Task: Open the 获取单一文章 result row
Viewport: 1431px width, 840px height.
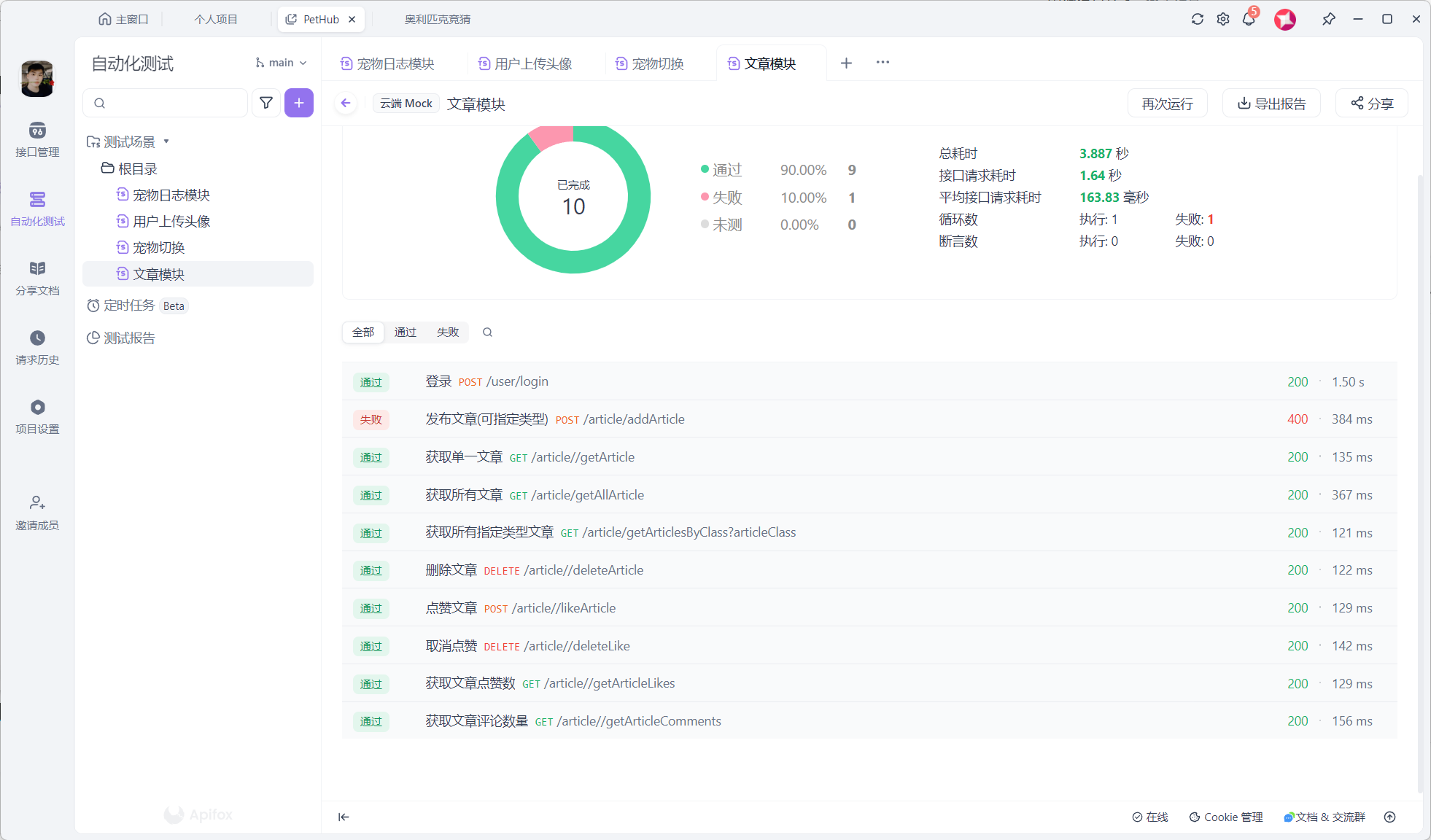Action: click(869, 457)
